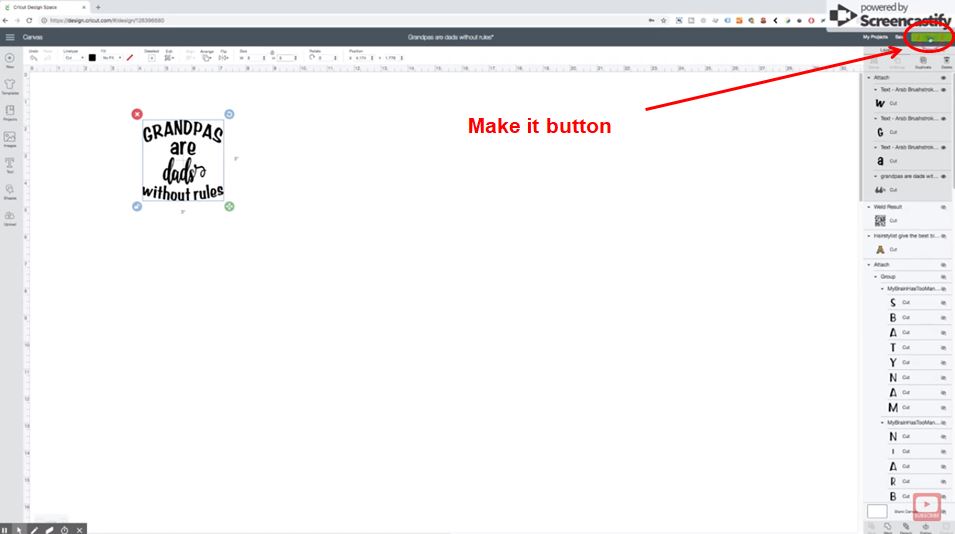Viewport: 955px width, 534px height.
Task: Click the Flatten icon at the panel bottom
Action: coord(926,527)
